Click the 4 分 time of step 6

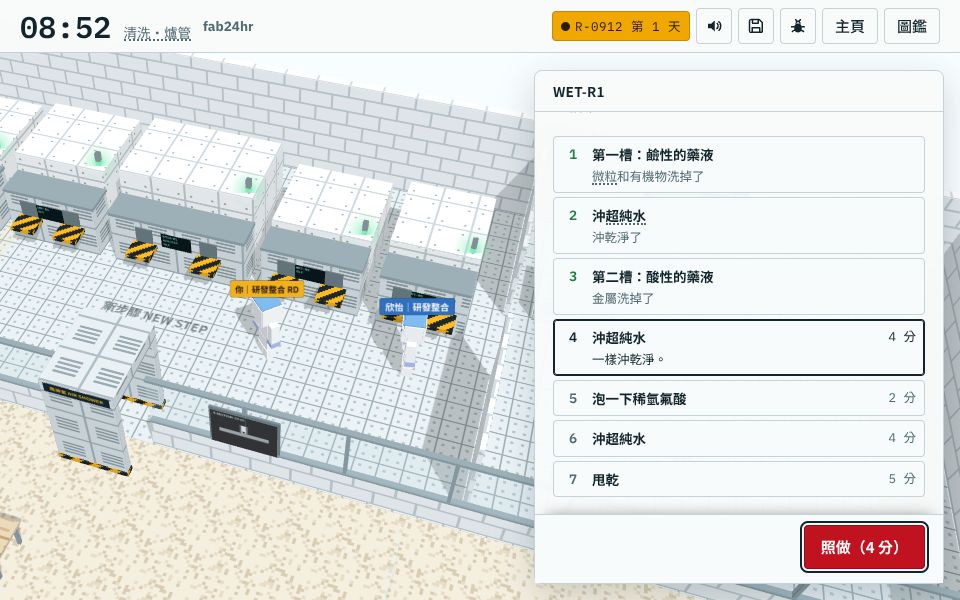click(x=902, y=438)
